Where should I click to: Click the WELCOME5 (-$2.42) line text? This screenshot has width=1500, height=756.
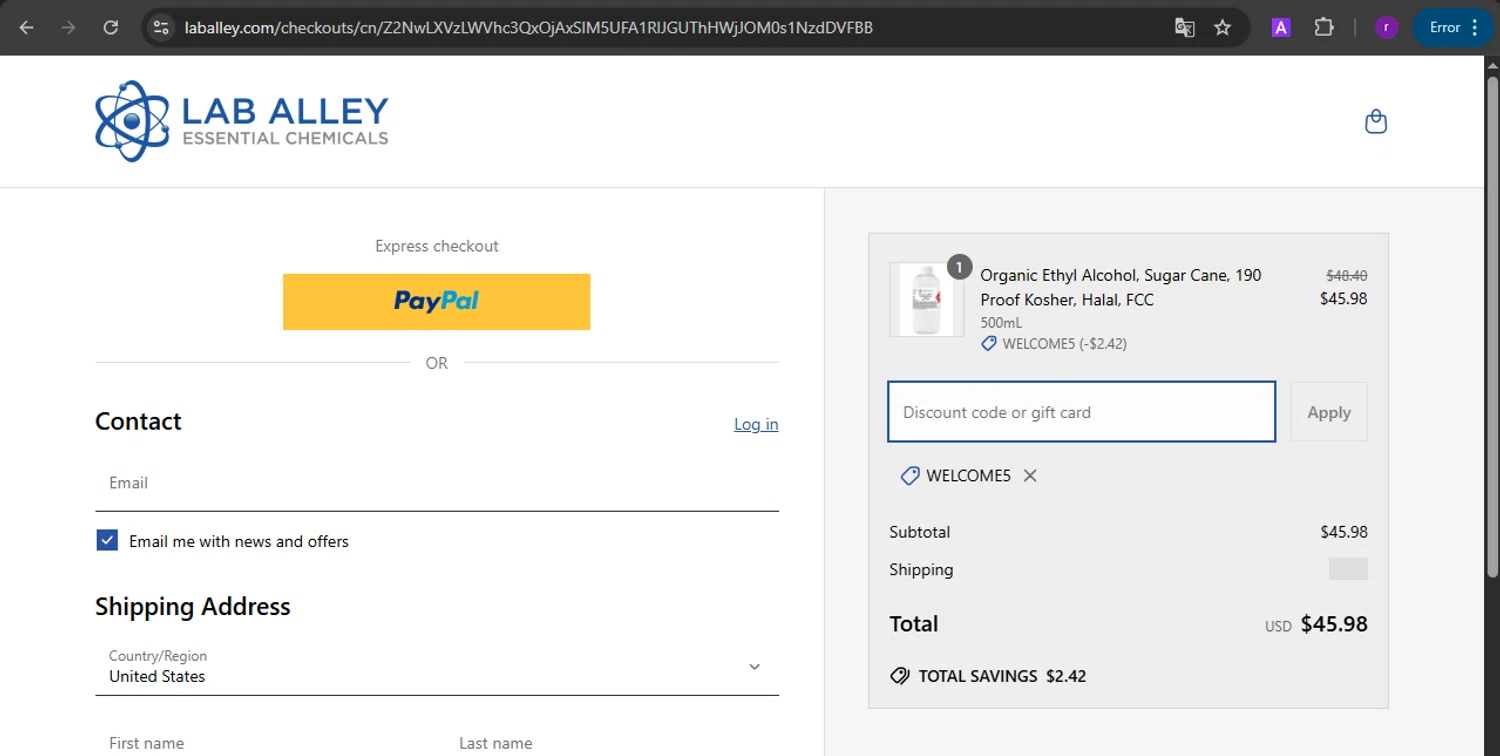click(1065, 344)
